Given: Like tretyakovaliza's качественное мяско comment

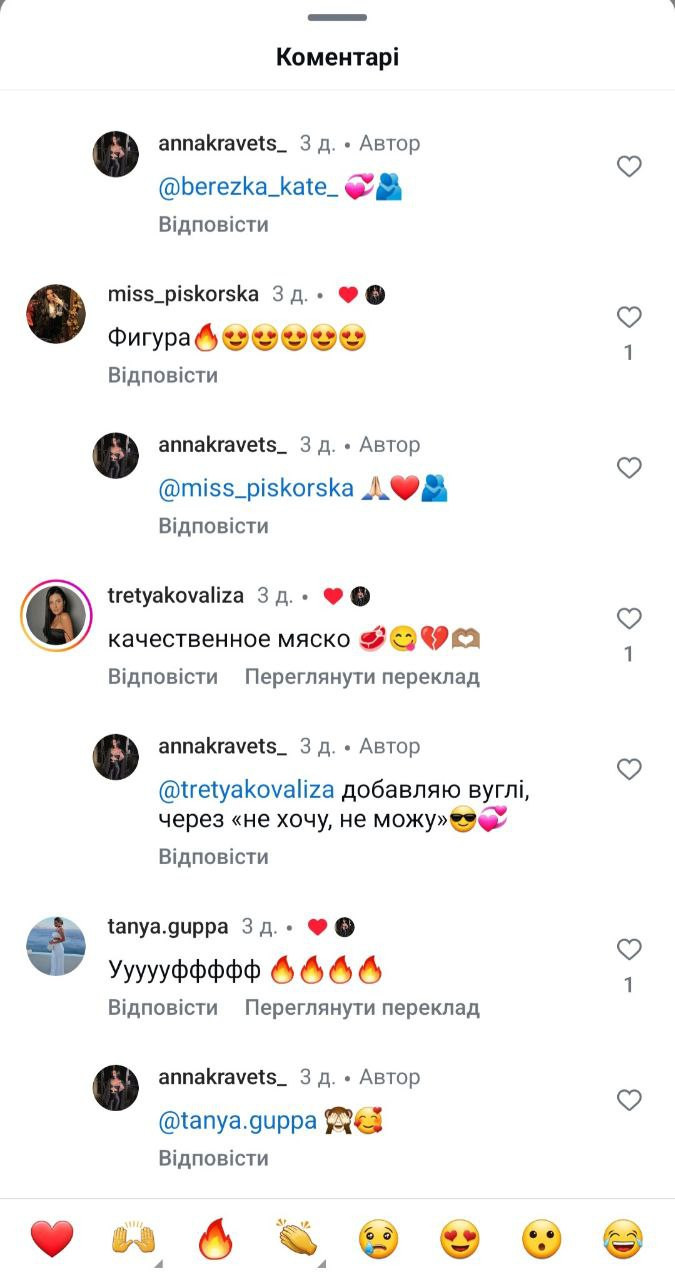Looking at the screenshot, I should click(x=628, y=619).
